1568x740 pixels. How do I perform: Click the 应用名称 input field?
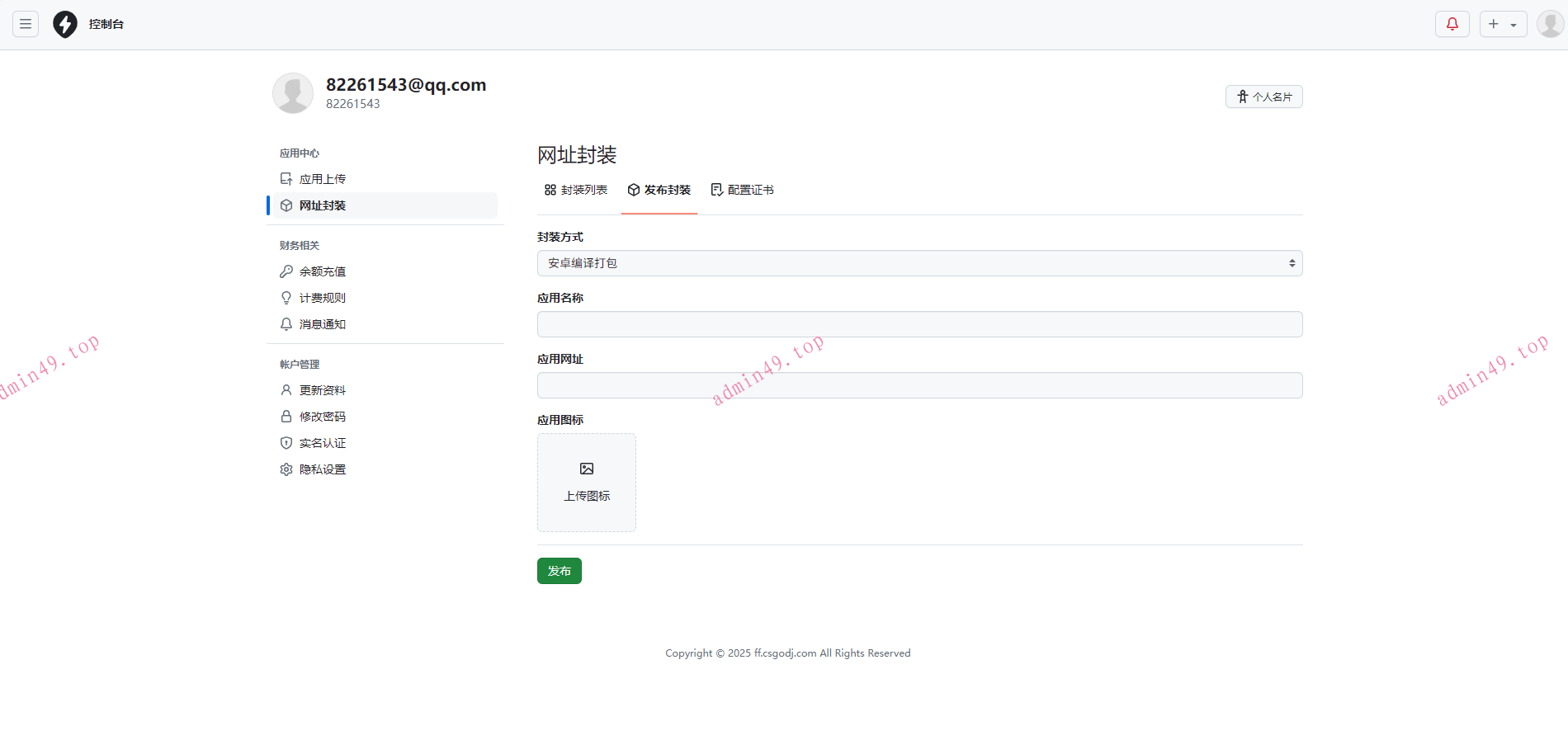919,324
